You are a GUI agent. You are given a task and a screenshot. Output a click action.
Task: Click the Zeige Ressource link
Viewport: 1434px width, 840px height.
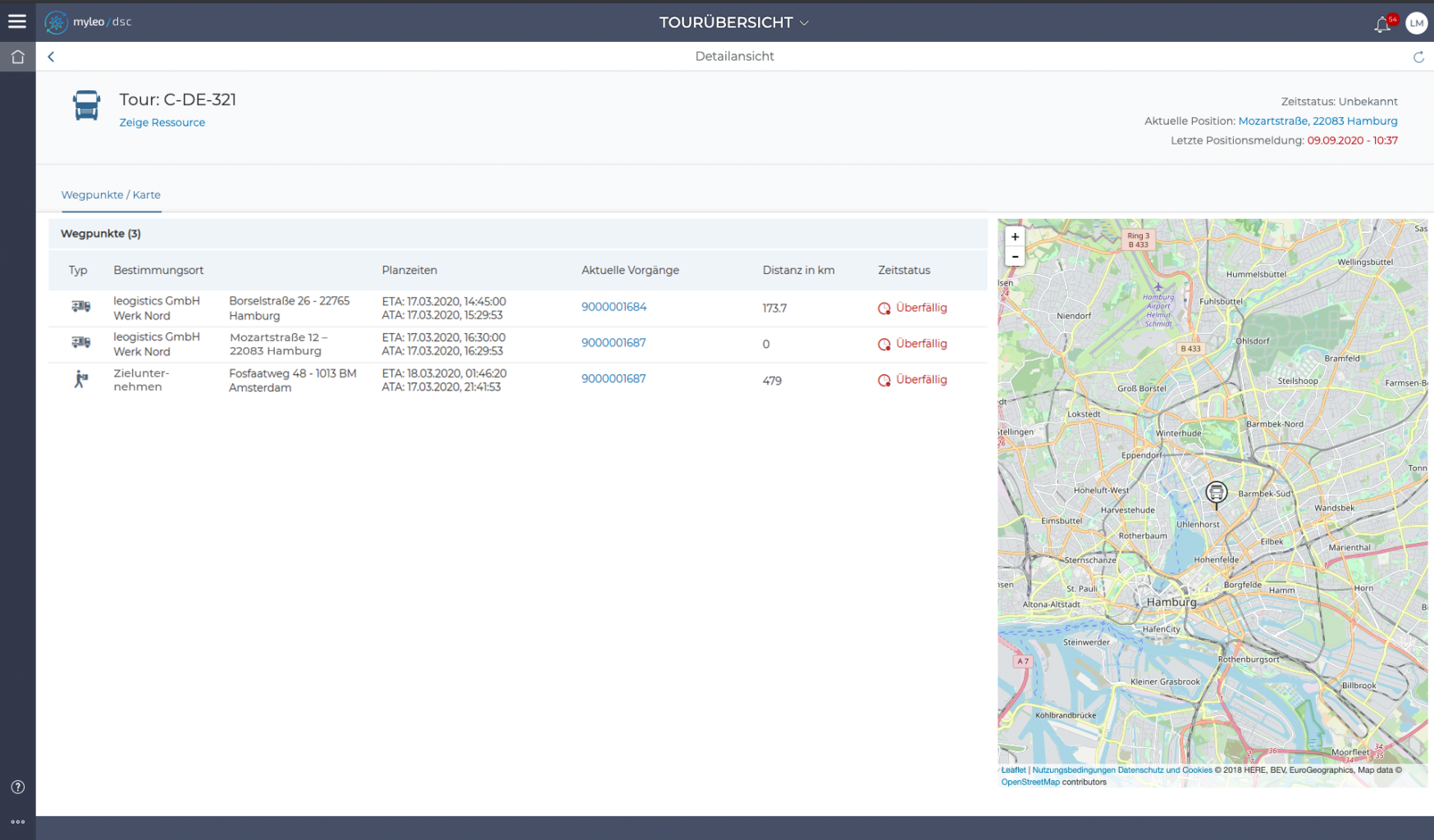point(162,122)
